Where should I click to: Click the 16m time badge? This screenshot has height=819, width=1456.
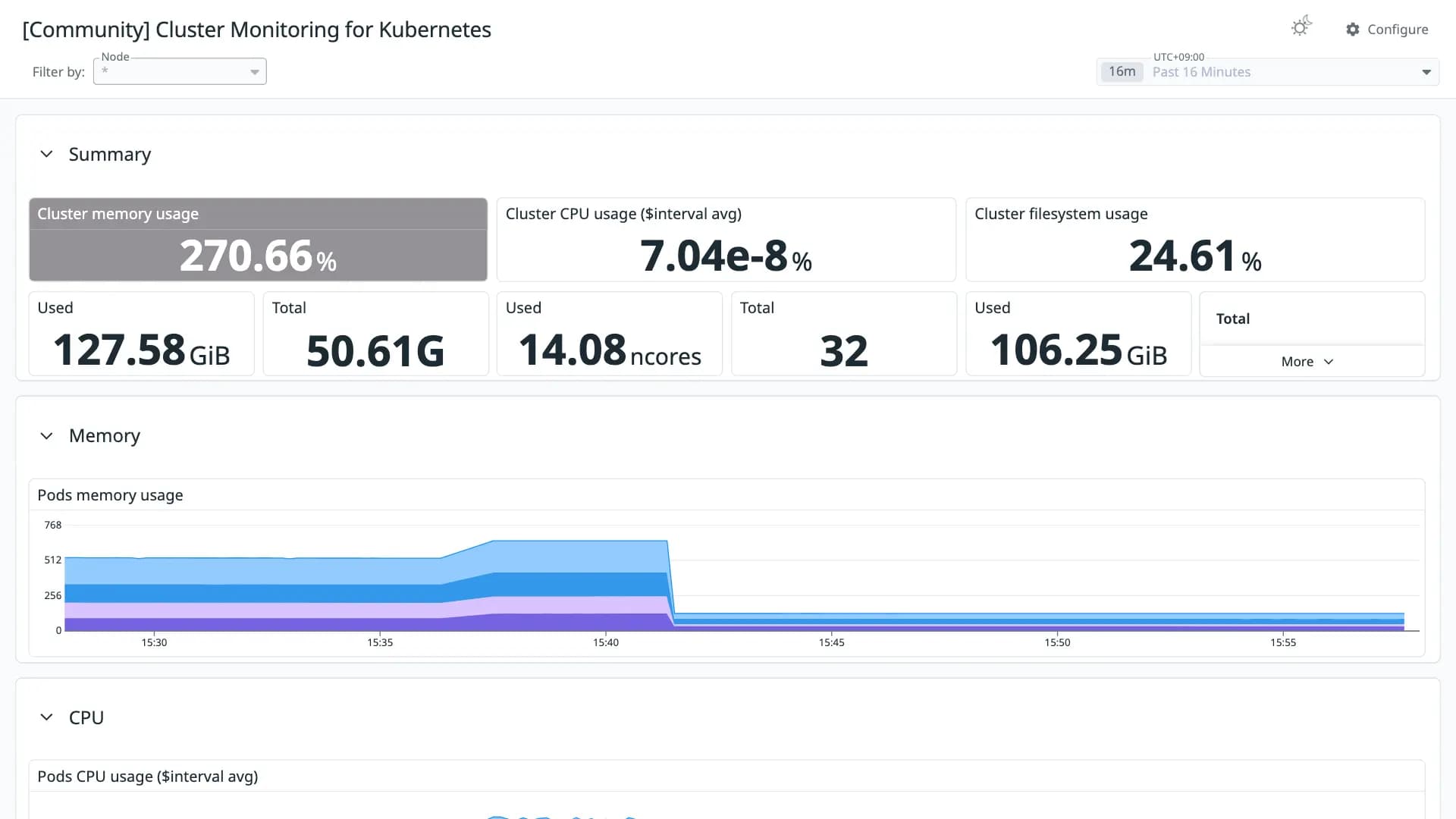(1122, 71)
